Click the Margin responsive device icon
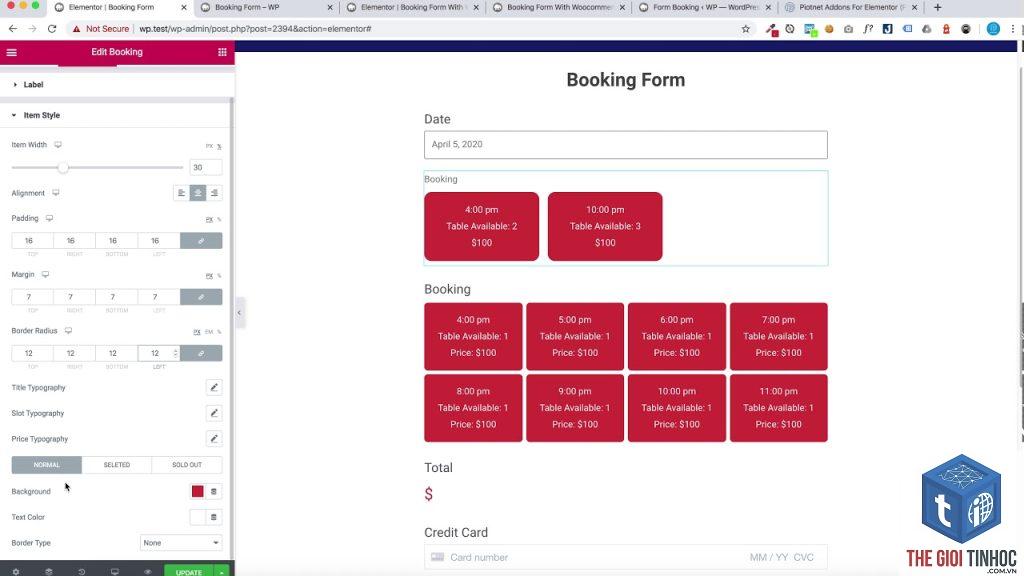Viewport: 1024px width, 576px height. (45, 274)
